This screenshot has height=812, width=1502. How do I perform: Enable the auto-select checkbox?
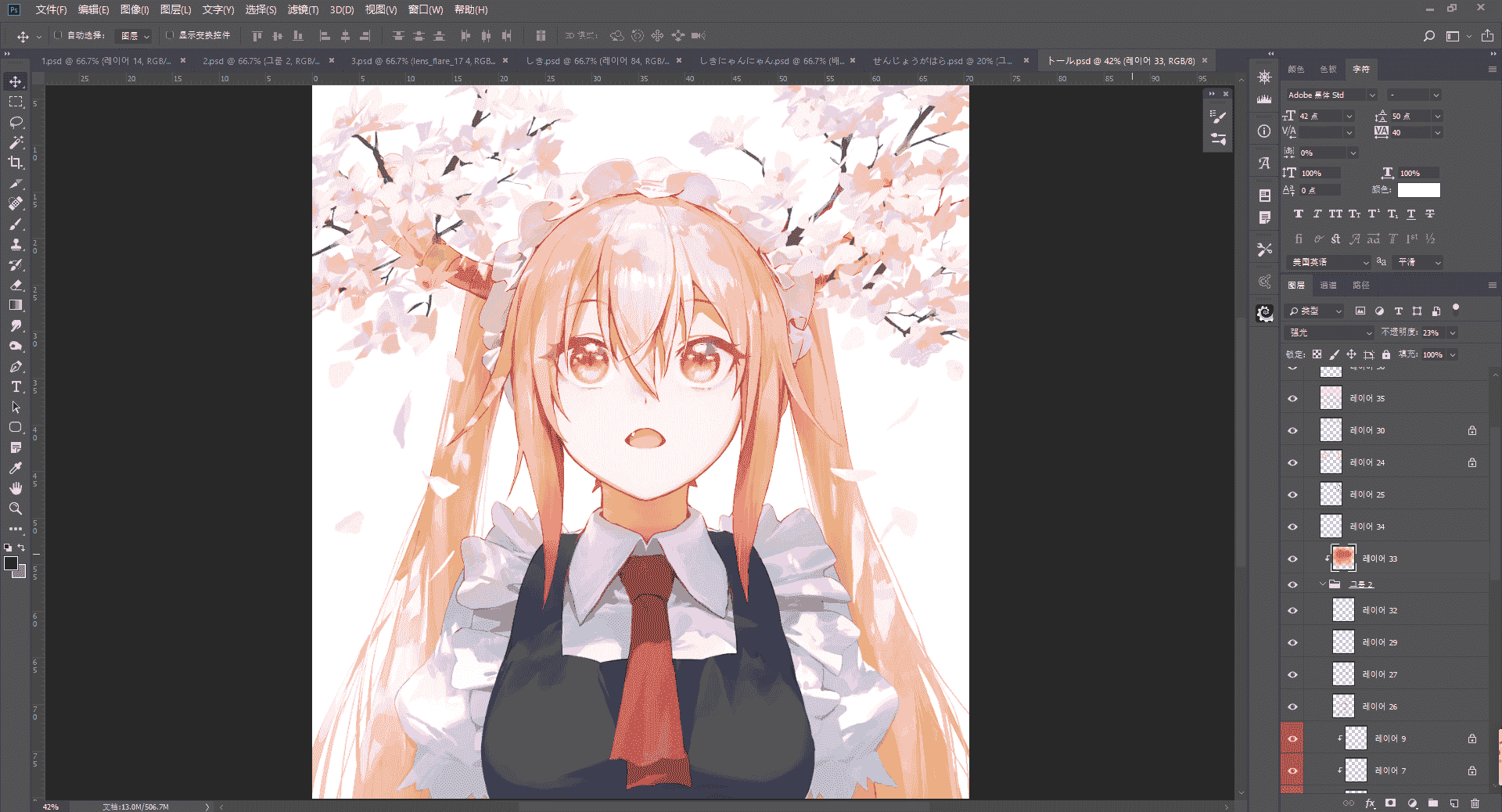point(58,35)
